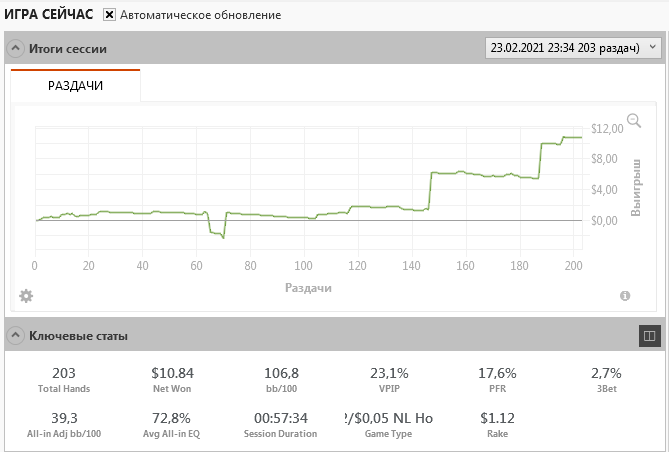Click the Game Type stat
The height and width of the screenshot is (452, 669).
click(389, 424)
